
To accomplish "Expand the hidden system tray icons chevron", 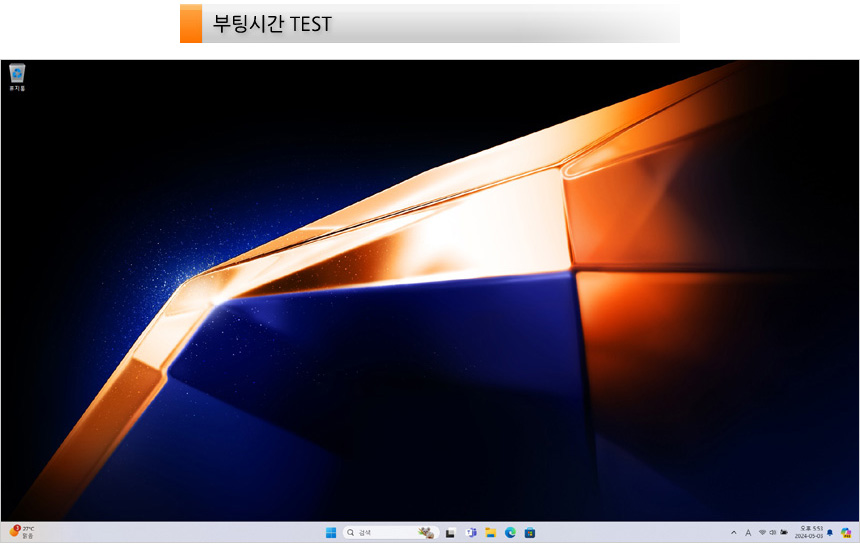I will (734, 533).
